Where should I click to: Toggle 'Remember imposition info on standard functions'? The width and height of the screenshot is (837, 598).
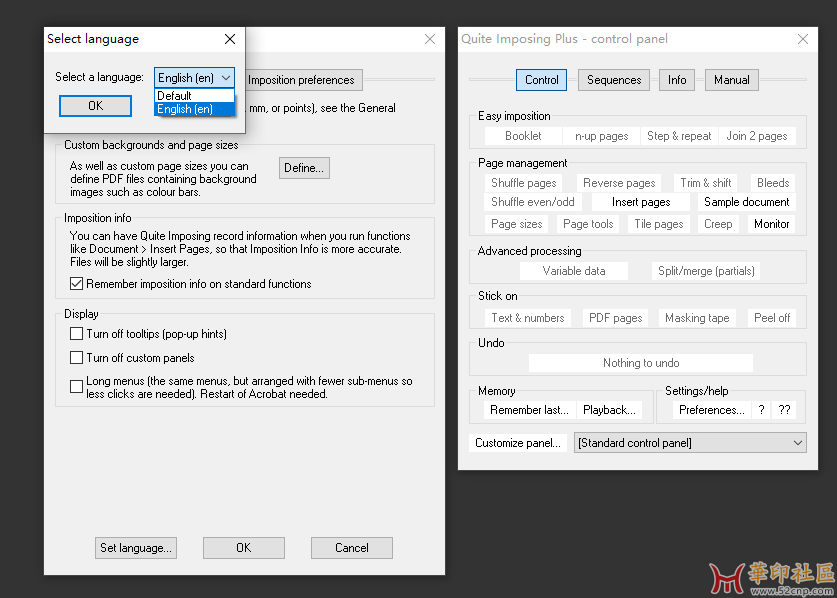pos(77,284)
